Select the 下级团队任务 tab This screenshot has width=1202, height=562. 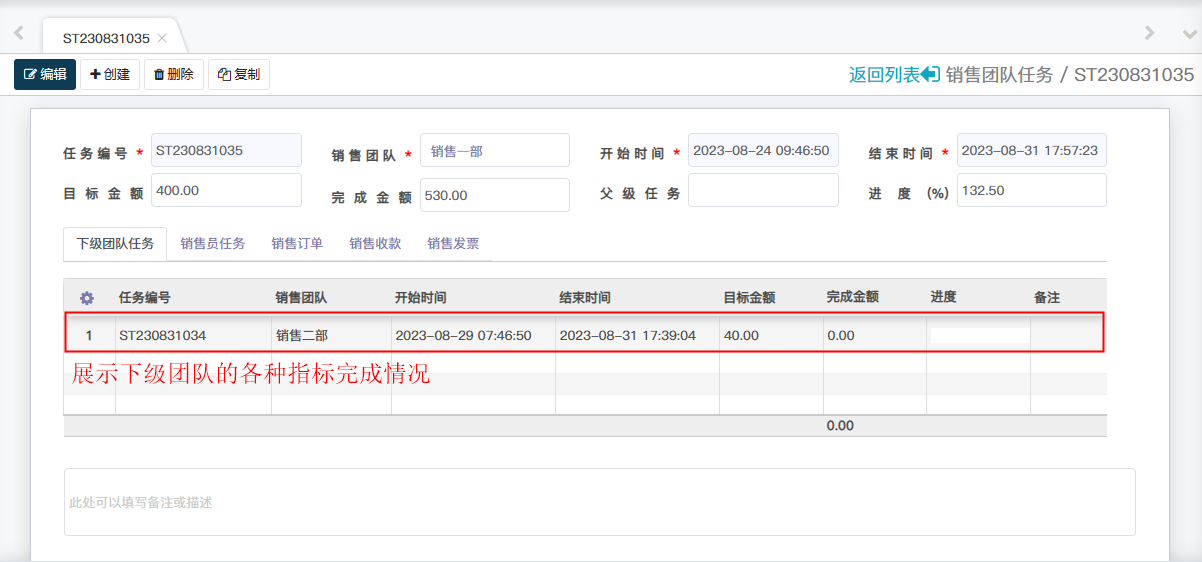pyautogui.click(x=115, y=243)
